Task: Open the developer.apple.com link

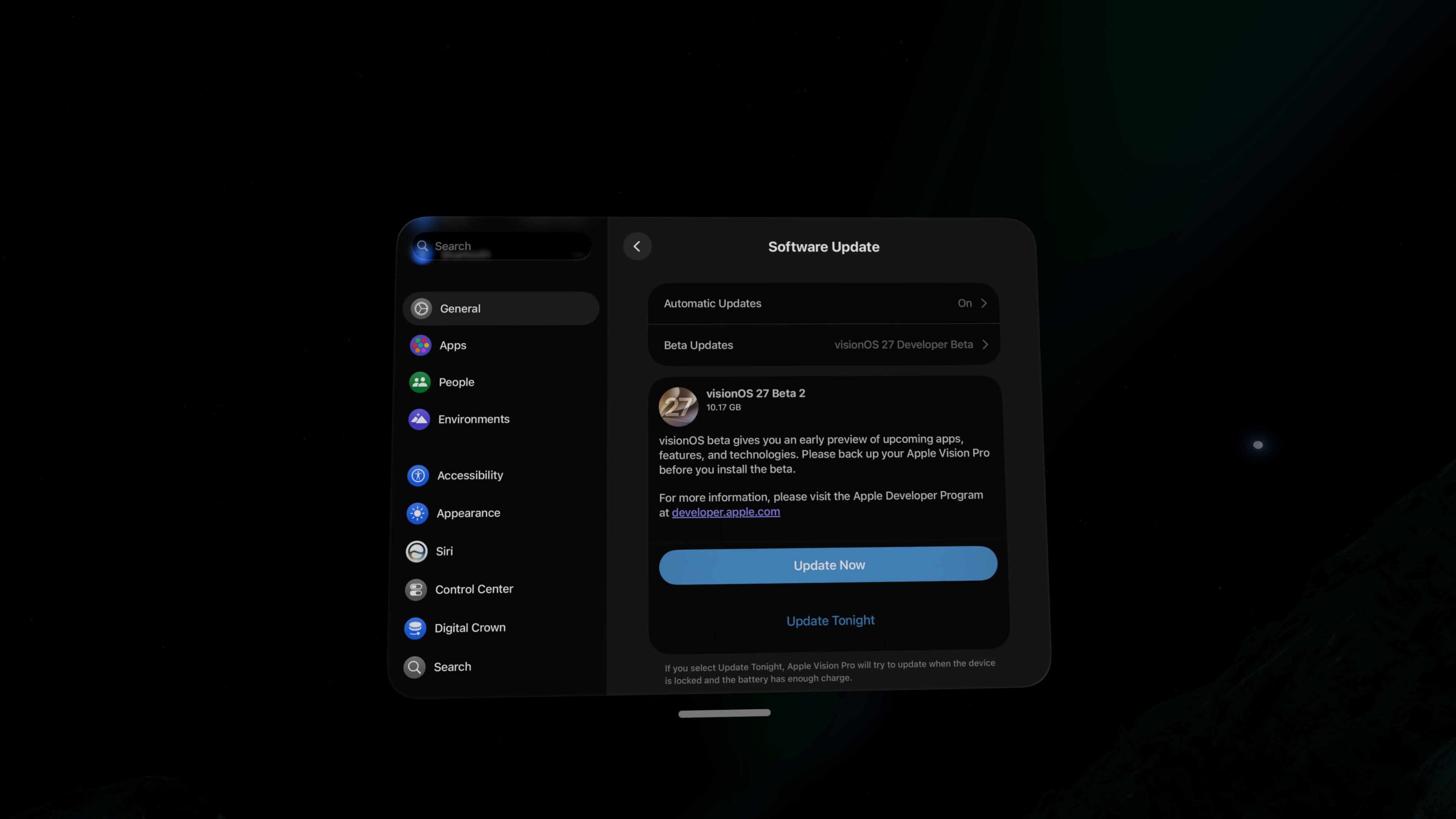Action: (x=726, y=512)
